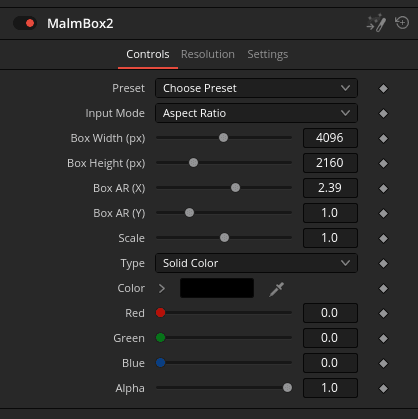Click the Scale slider handle
Image resolution: width=418 pixels, height=419 pixels.
[x=224, y=238]
